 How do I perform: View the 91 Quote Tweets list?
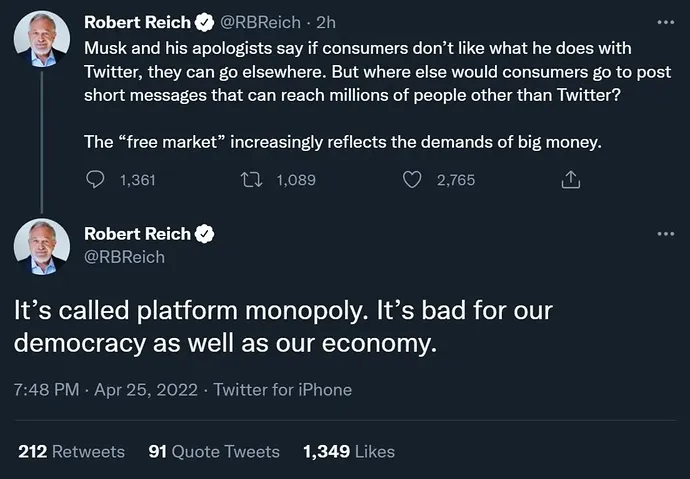(x=213, y=451)
